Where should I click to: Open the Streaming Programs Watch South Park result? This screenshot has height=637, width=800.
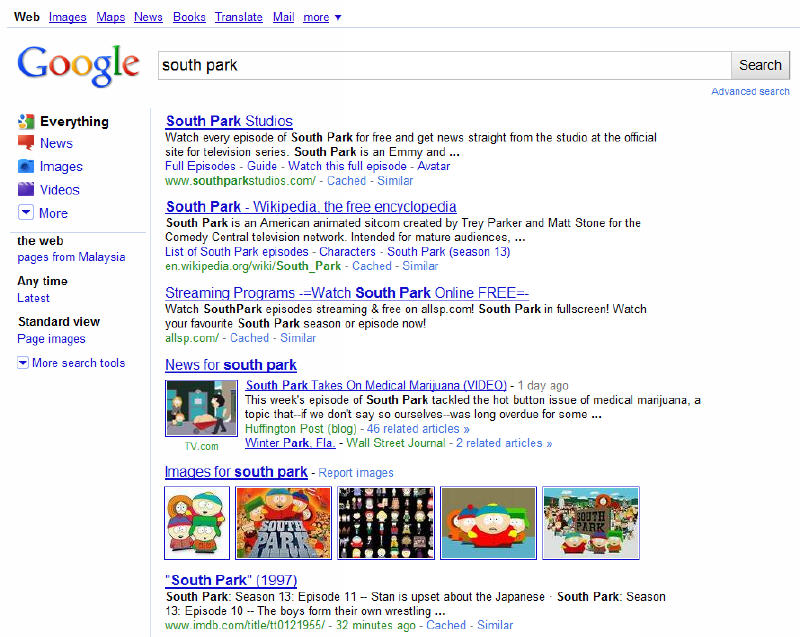pyautogui.click(x=347, y=293)
